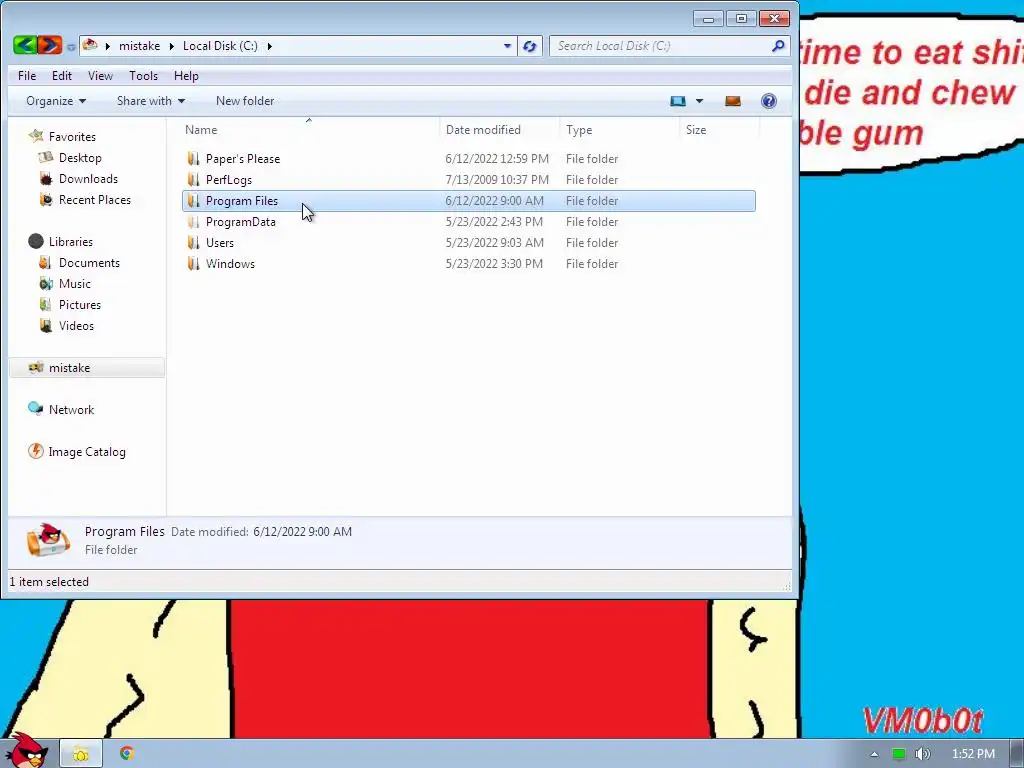Click the Refresh button next to address bar
This screenshot has height=768, width=1024.
[x=530, y=46]
